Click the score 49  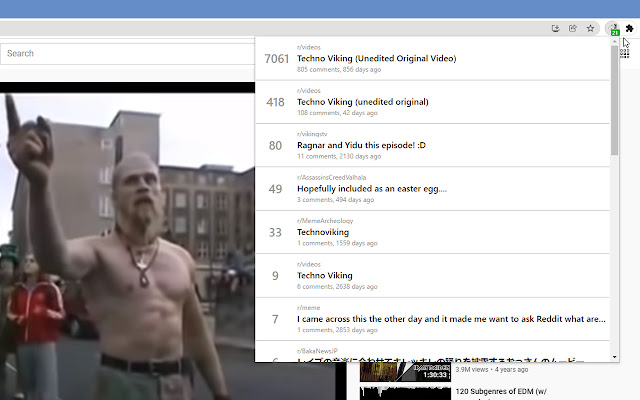(x=275, y=189)
